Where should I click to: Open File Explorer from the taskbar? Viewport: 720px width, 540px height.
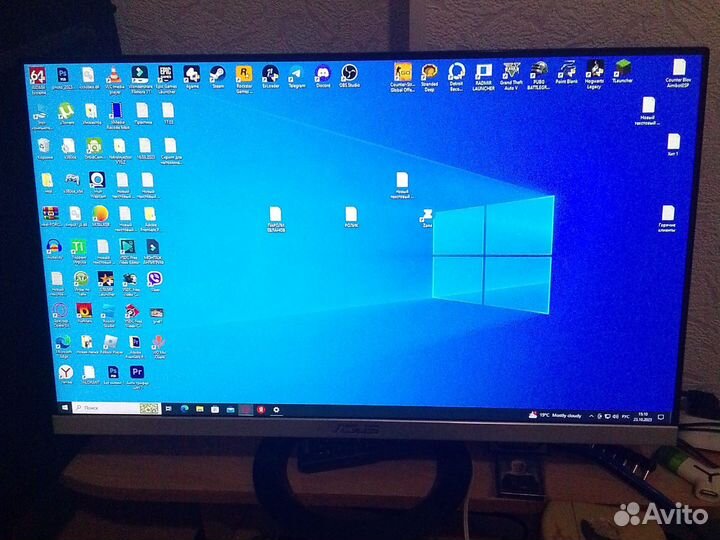tap(200, 409)
